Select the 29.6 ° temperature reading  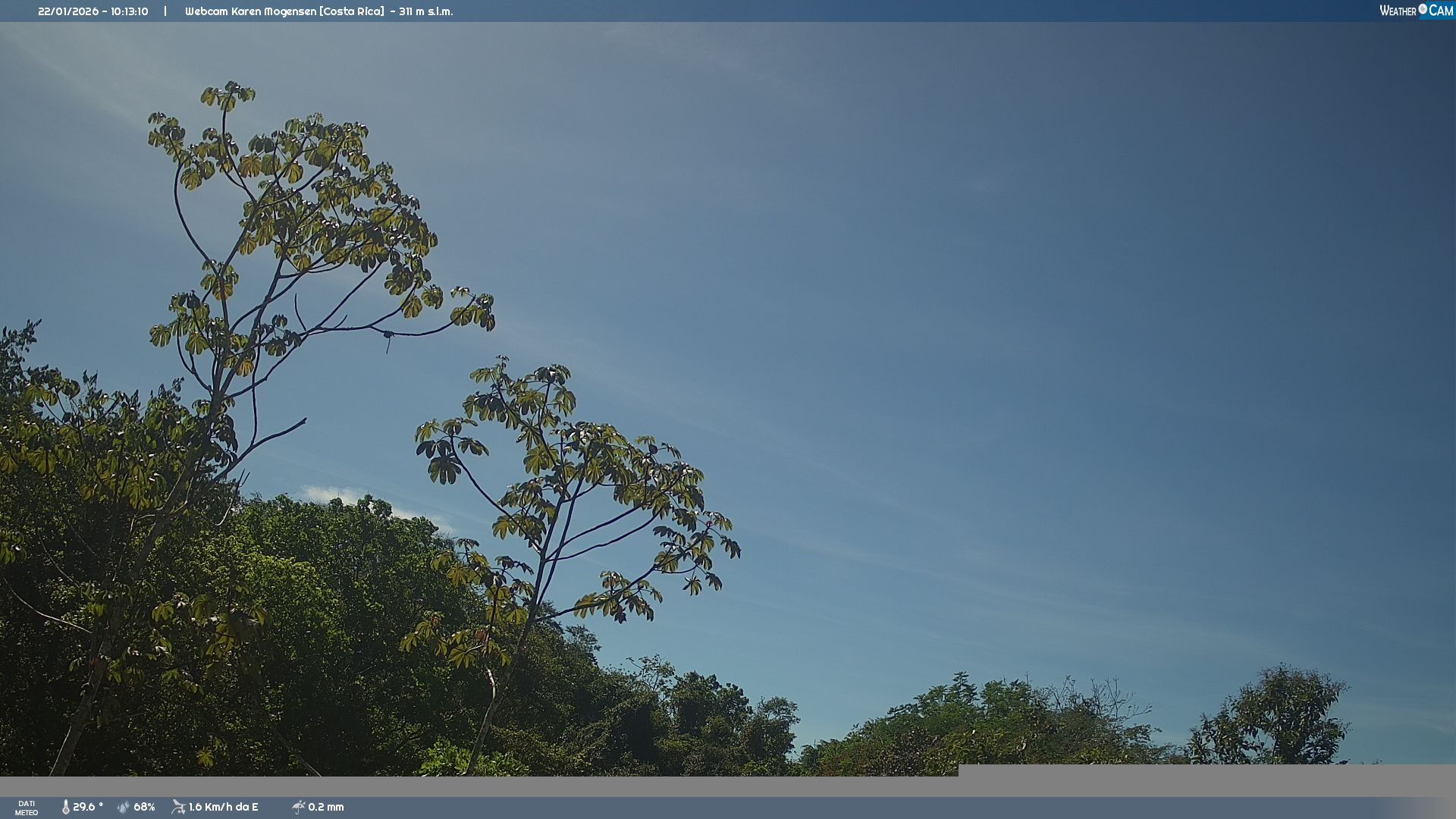coord(88,807)
